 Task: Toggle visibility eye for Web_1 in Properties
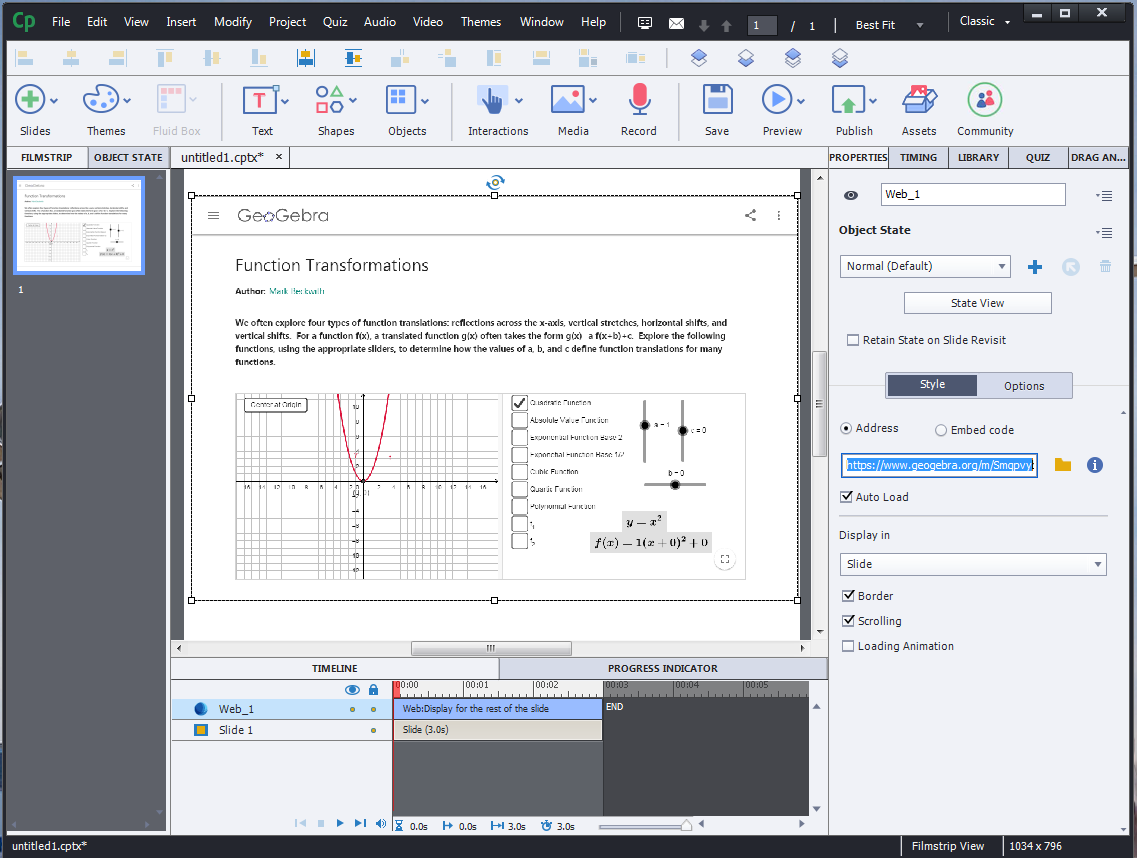coord(851,195)
